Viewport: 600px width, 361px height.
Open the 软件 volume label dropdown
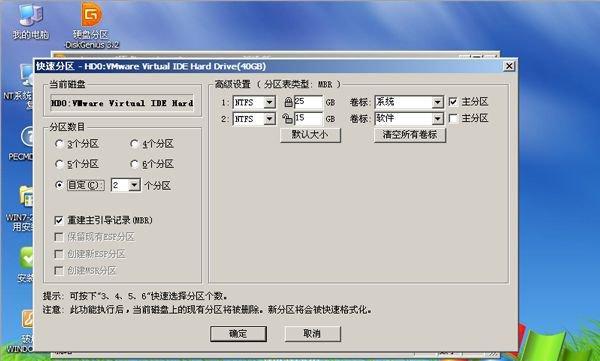click(x=437, y=119)
